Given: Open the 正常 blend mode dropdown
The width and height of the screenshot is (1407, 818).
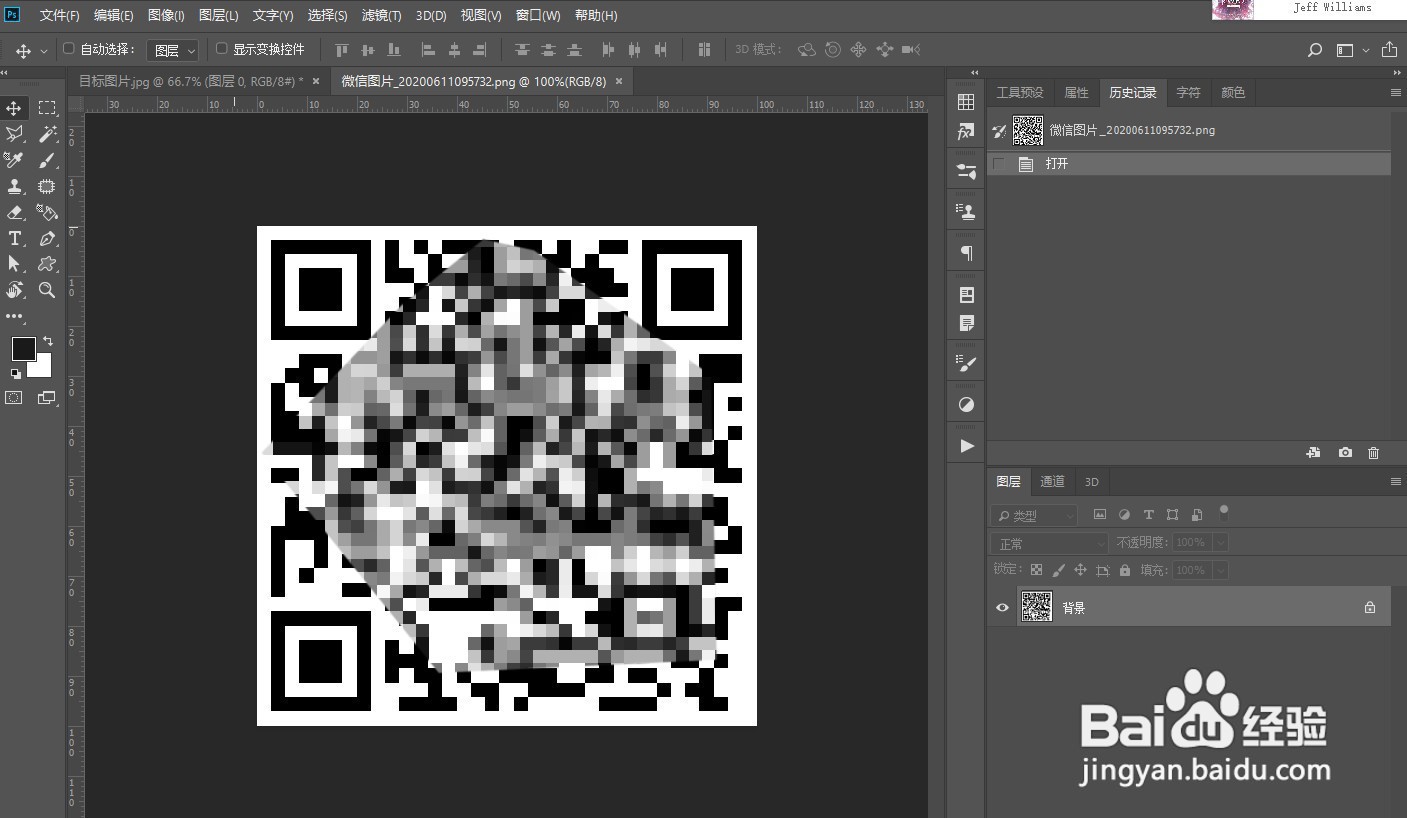Looking at the screenshot, I should pyautogui.click(x=1050, y=543).
